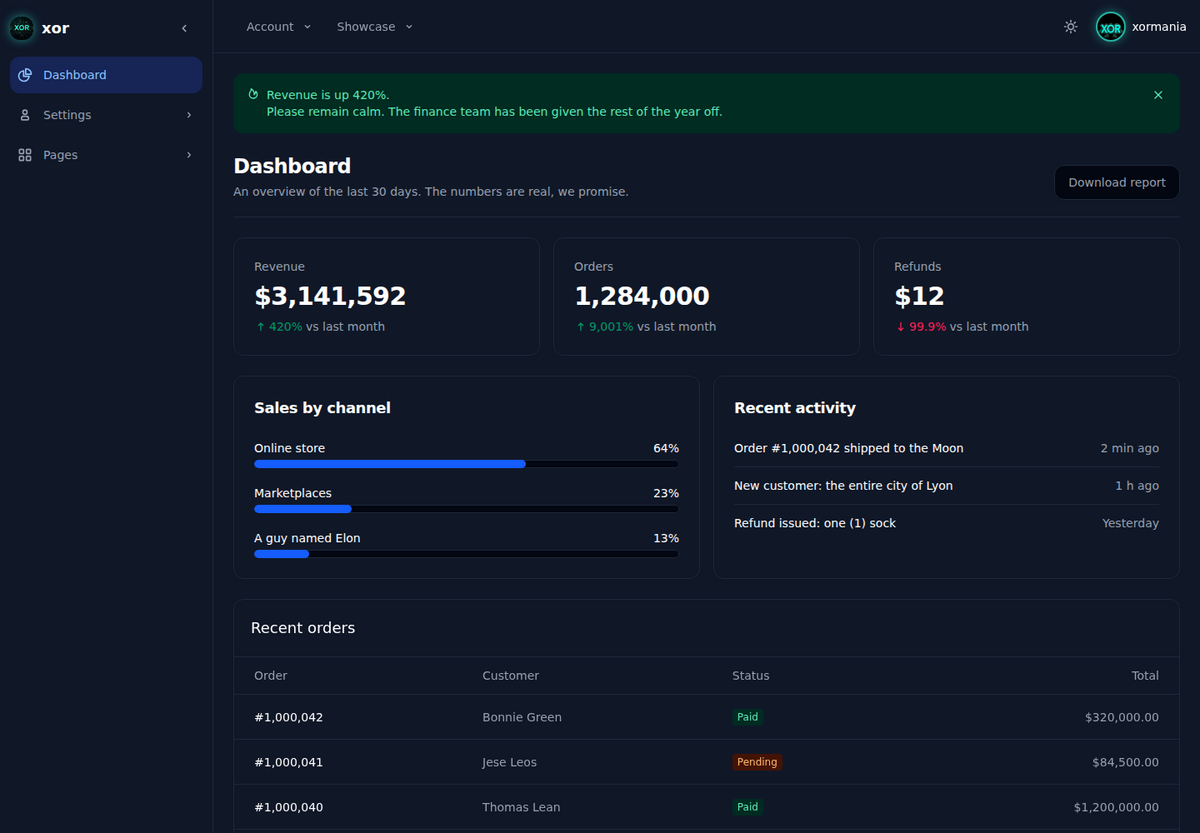Click the Online store progress bar
Viewport: 1200px width, 833px height.
click(x=466, y=464)
